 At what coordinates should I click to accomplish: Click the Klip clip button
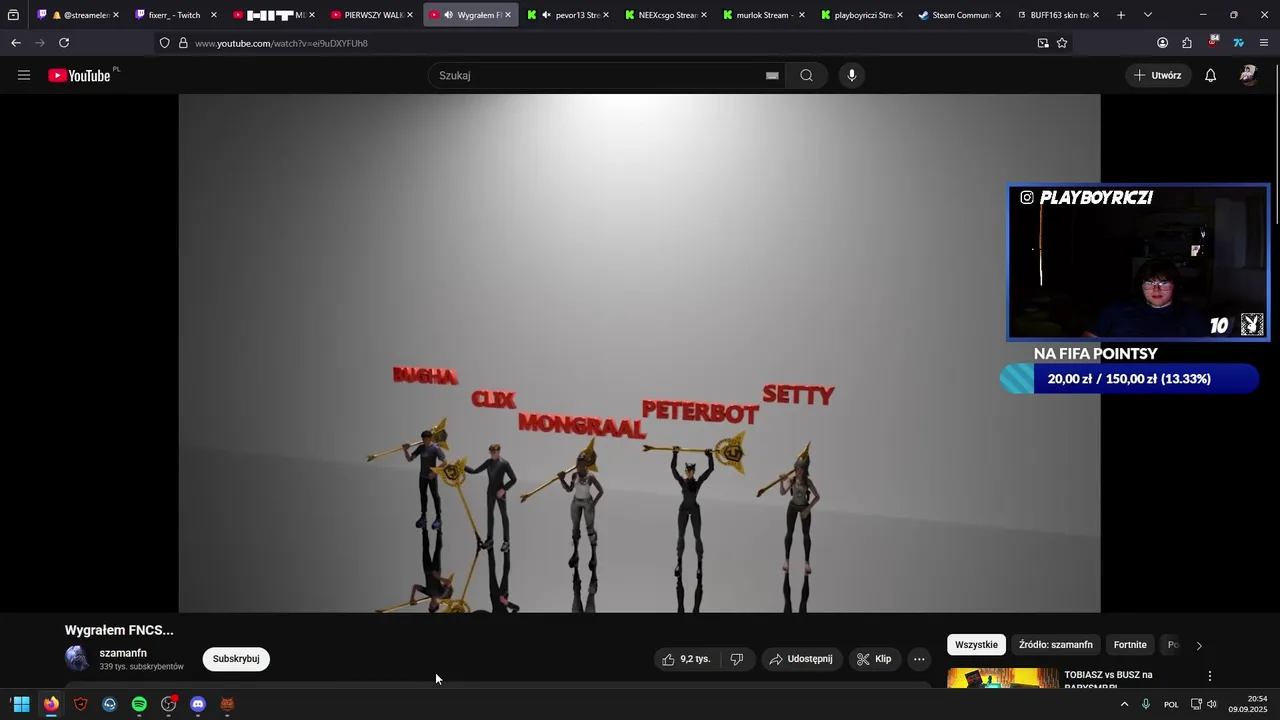(874, 659)
